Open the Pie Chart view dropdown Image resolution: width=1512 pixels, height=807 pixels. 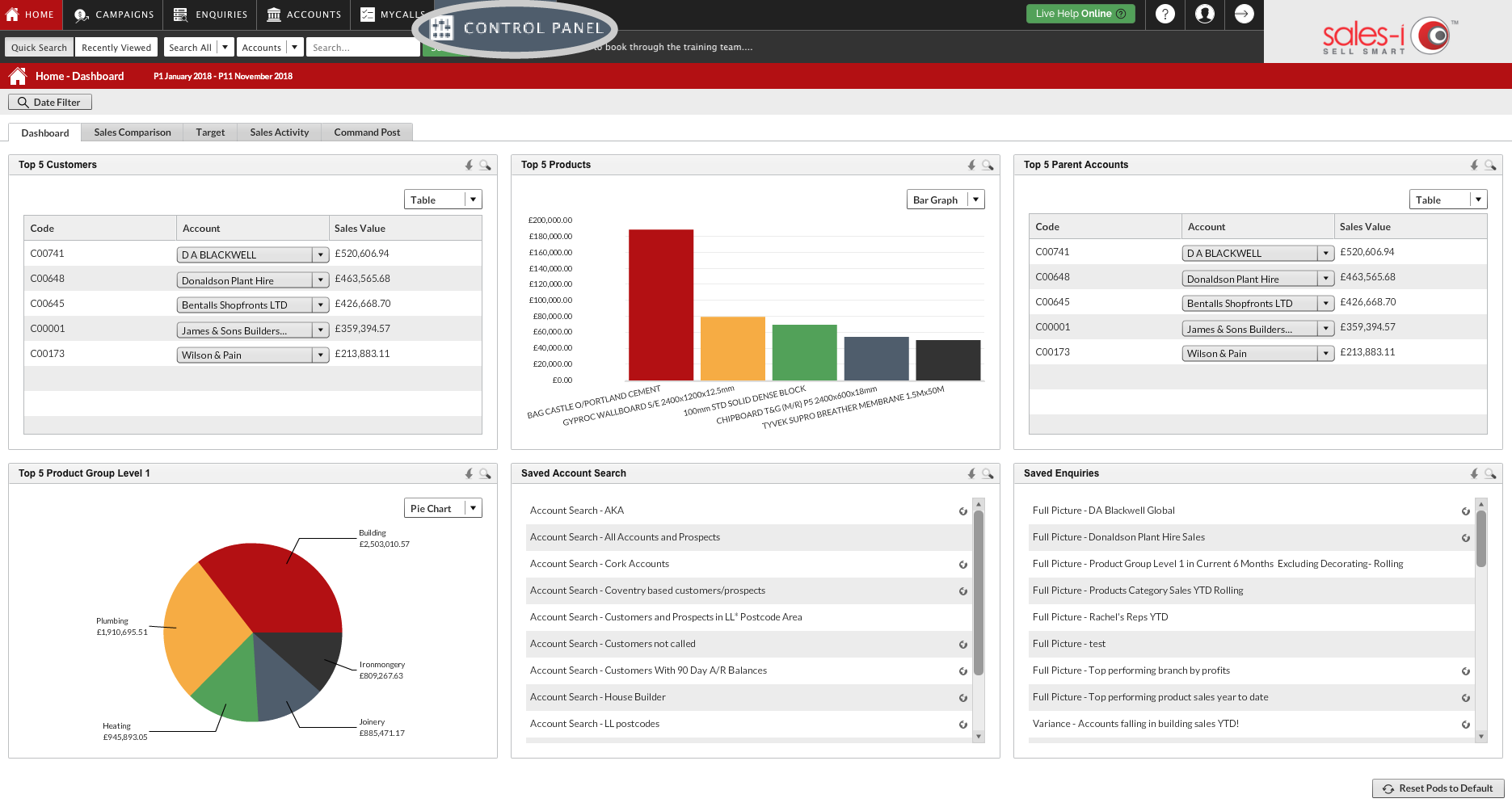point(443,508)
